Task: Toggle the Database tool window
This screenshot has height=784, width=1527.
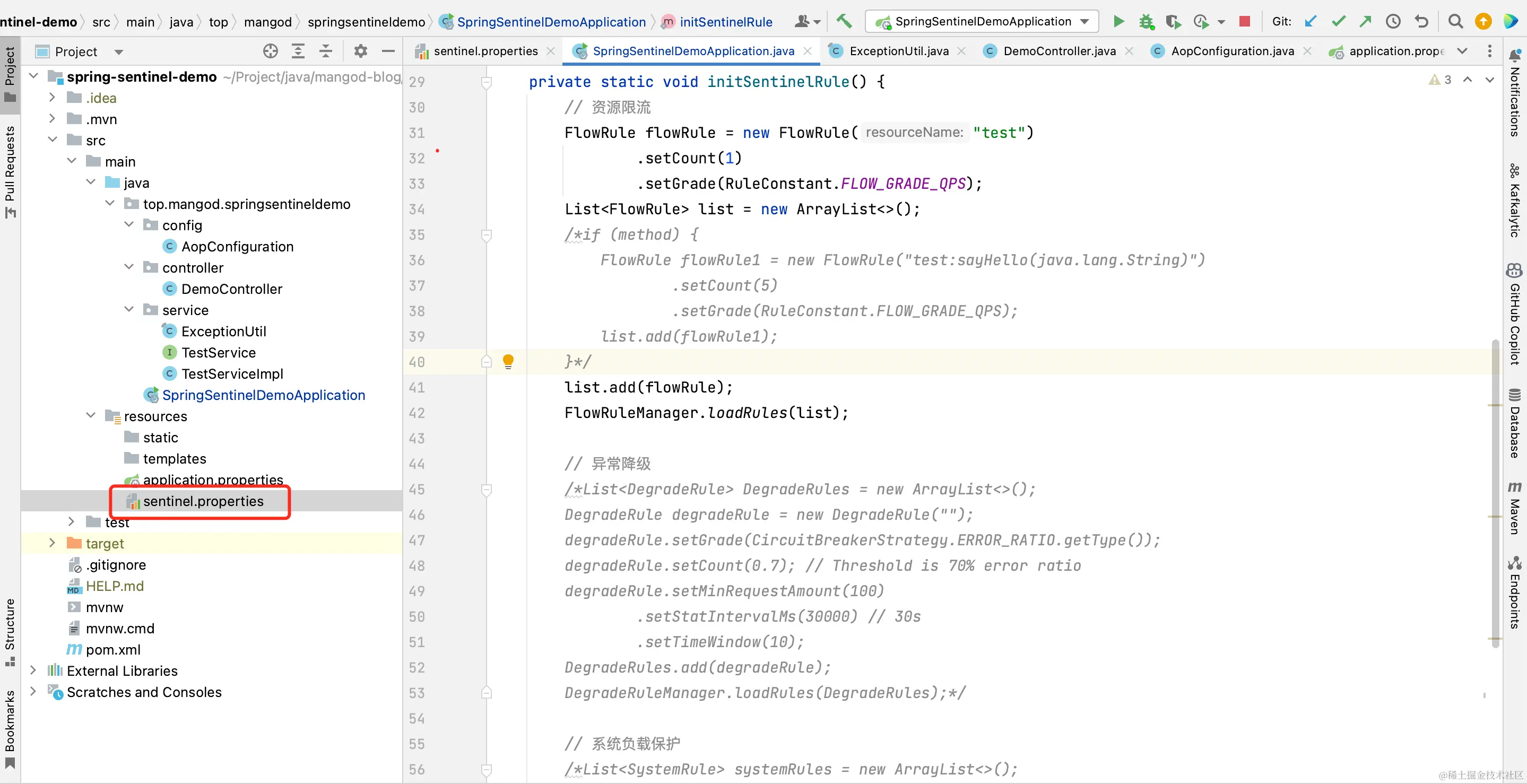Action: tap(1515, 424)
